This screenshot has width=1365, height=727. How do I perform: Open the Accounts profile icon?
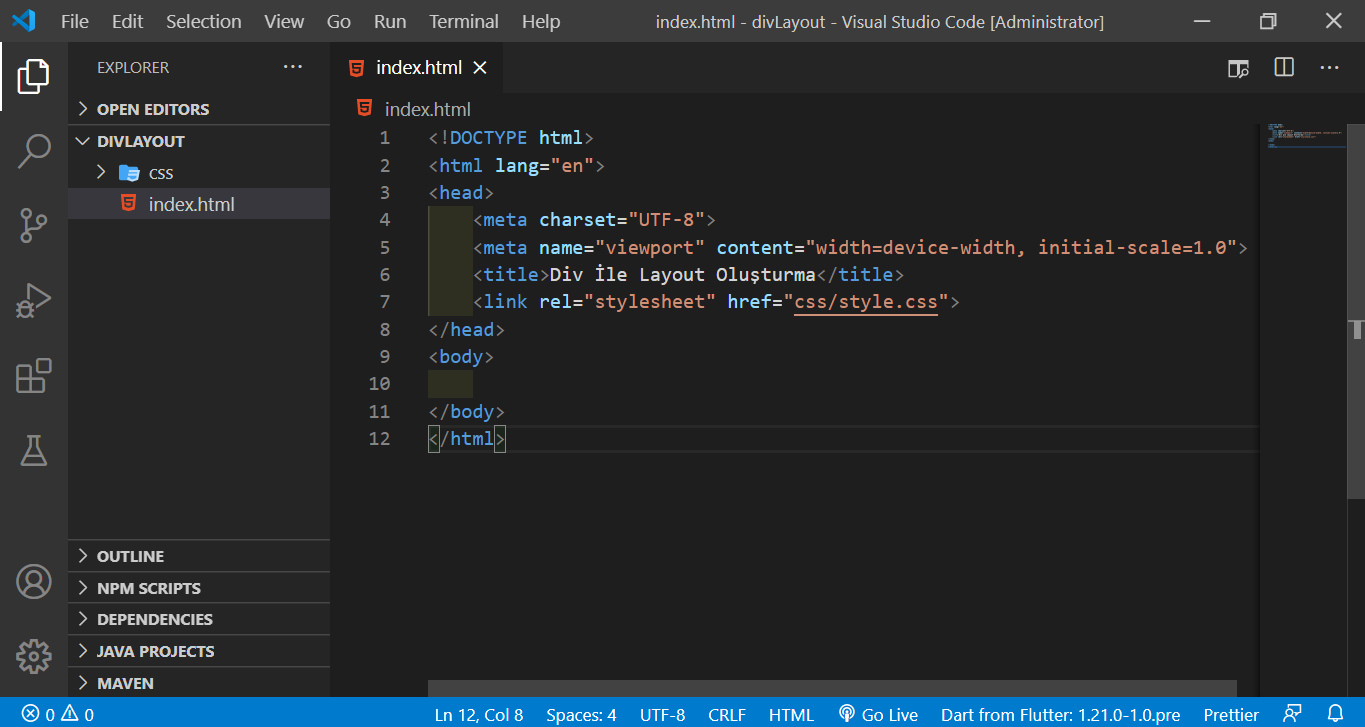point(34,581)
